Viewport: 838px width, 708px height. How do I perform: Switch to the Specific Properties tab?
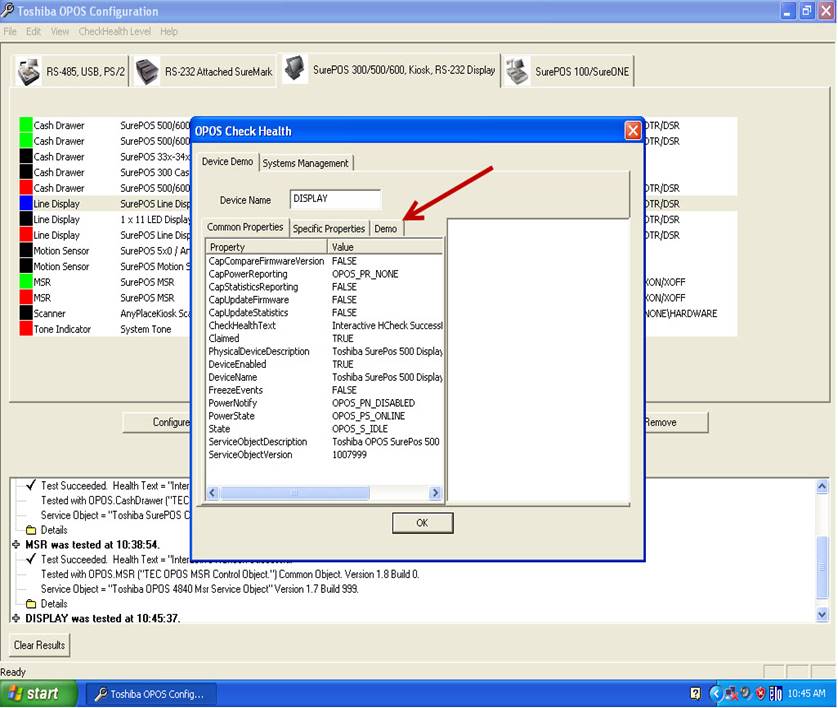[329, 229]
